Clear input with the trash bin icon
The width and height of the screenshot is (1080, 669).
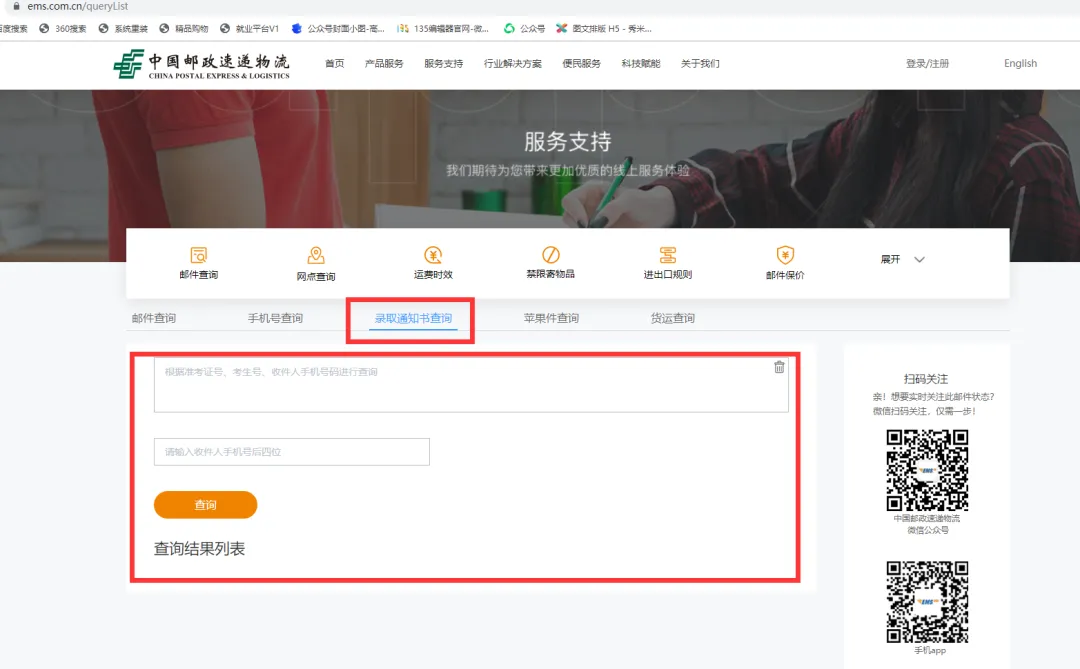click(779, 367)
